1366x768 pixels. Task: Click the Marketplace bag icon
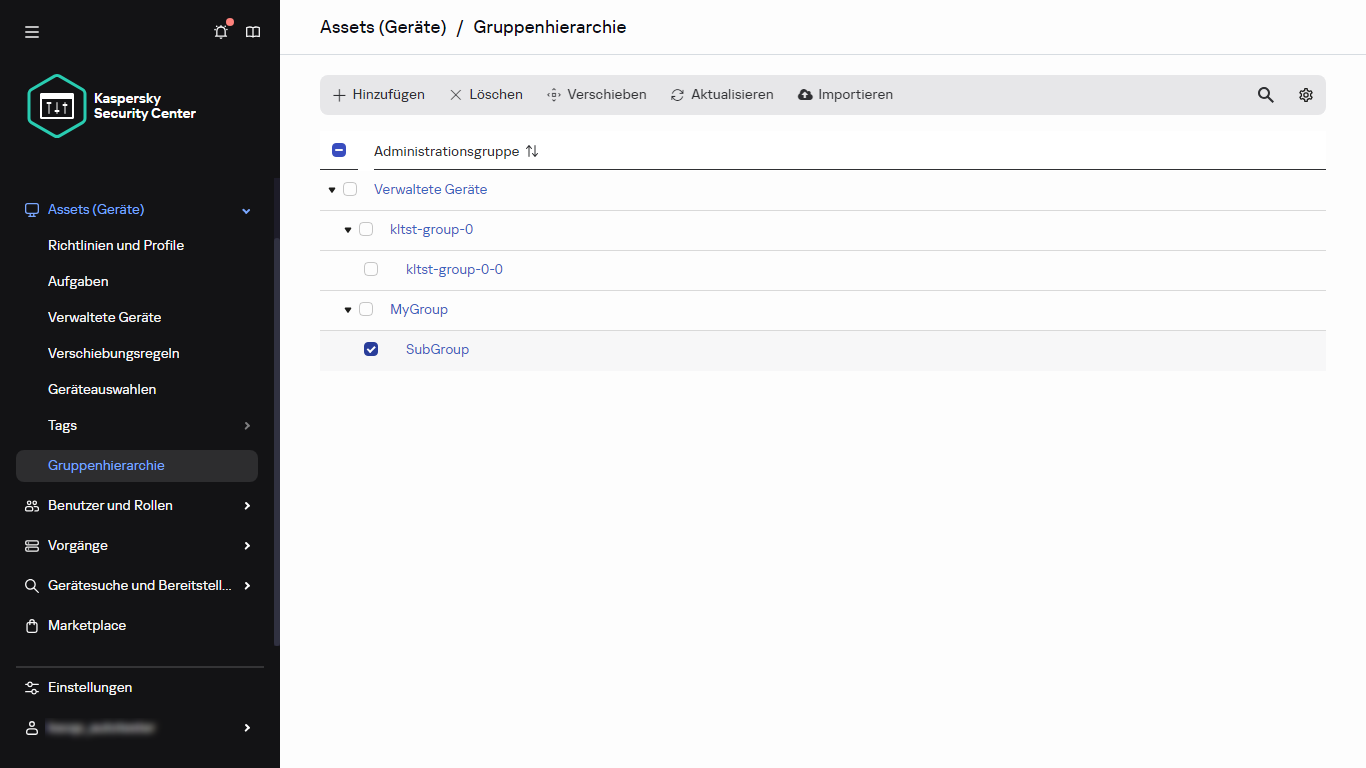31,625
